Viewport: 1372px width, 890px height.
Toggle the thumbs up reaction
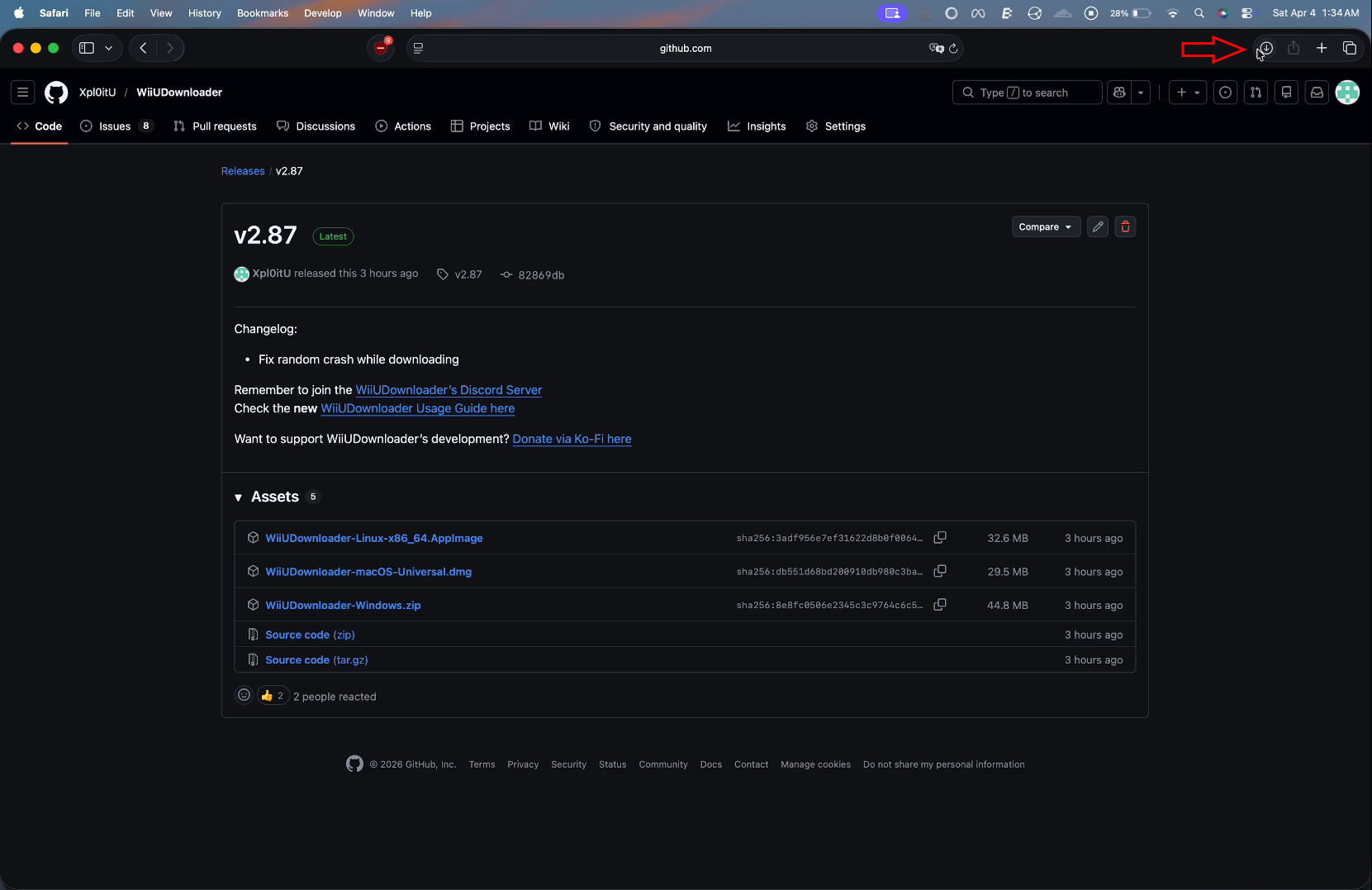(273, 696)
